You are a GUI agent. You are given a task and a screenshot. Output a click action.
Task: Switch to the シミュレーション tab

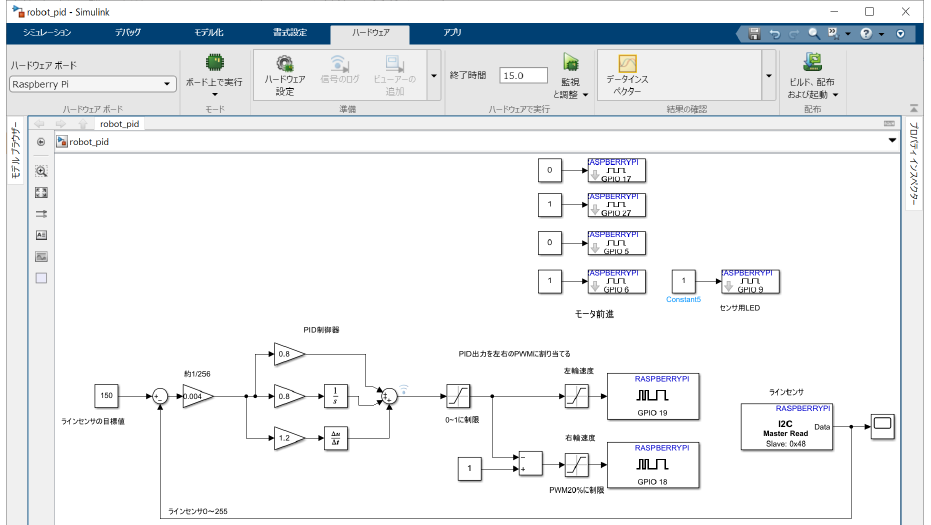coord(47,33)
